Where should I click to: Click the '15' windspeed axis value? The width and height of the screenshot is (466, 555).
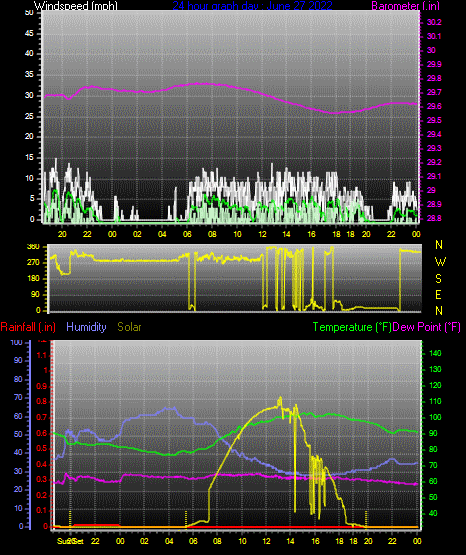point(29,158)
